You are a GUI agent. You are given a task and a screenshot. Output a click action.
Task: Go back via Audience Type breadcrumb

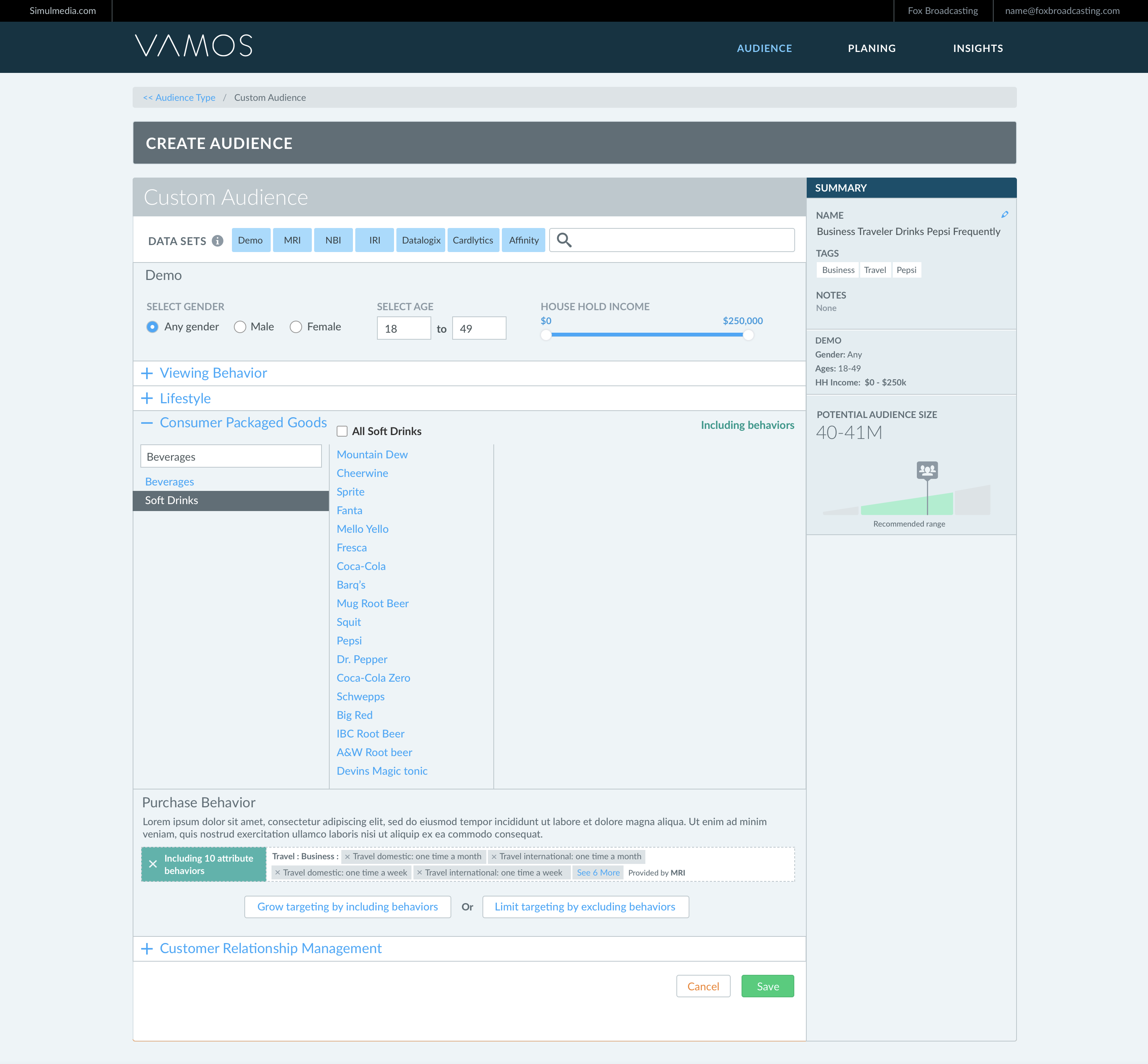179,97
